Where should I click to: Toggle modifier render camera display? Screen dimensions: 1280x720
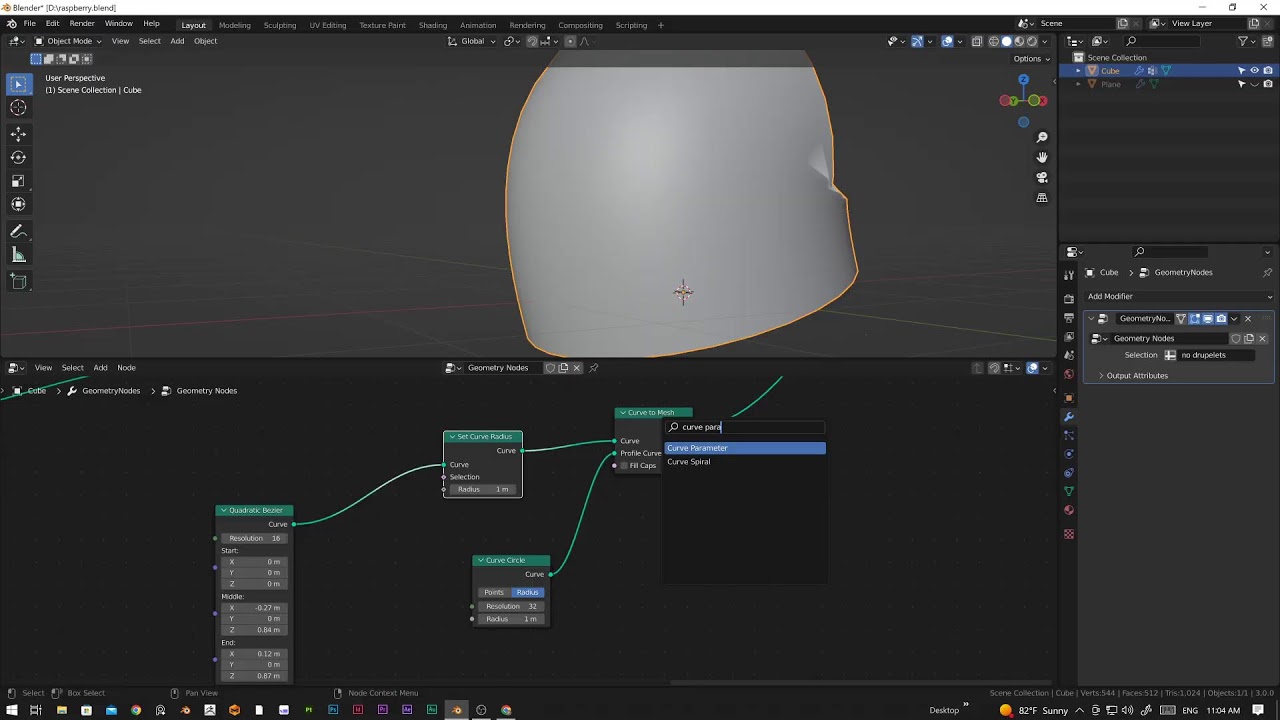click(1220, 318)
